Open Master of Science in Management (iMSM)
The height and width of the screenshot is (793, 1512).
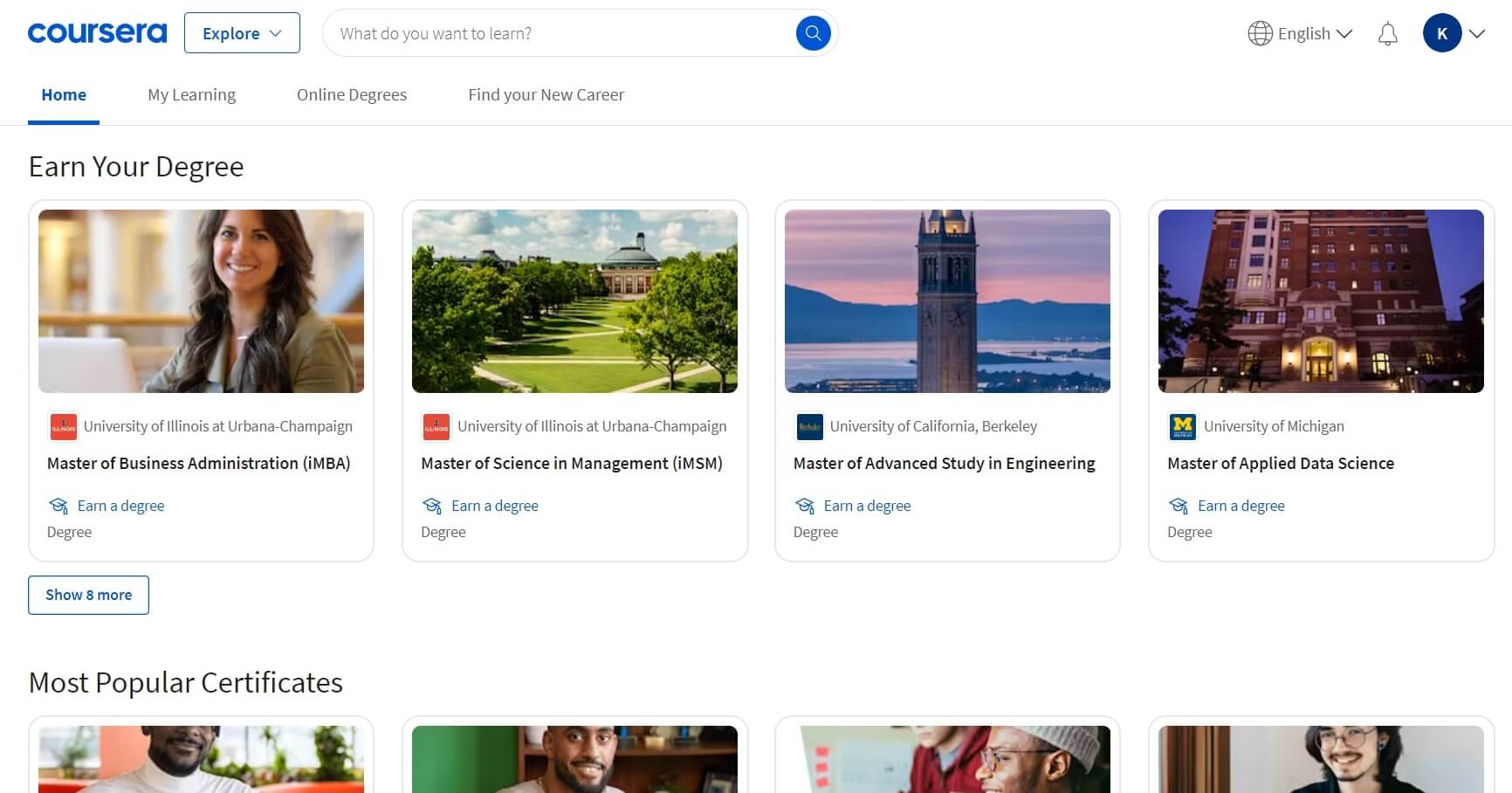572,463
